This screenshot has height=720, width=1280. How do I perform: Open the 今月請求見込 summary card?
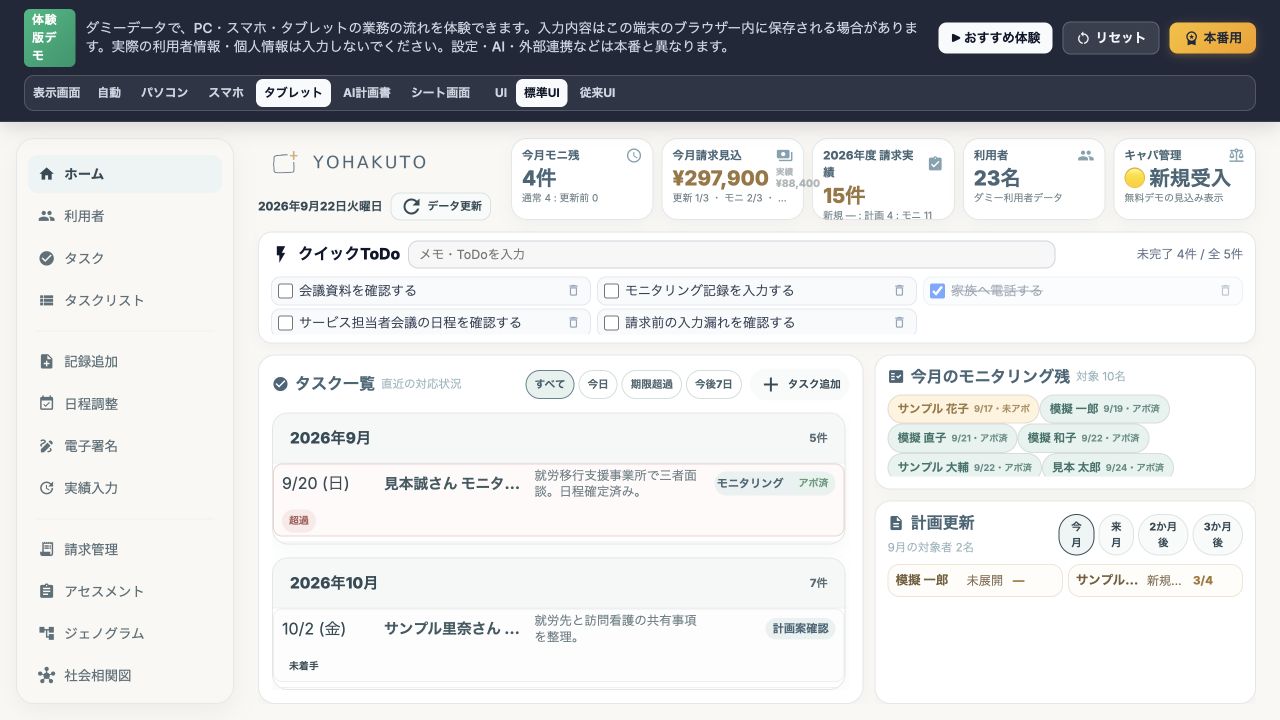[732, 179]
